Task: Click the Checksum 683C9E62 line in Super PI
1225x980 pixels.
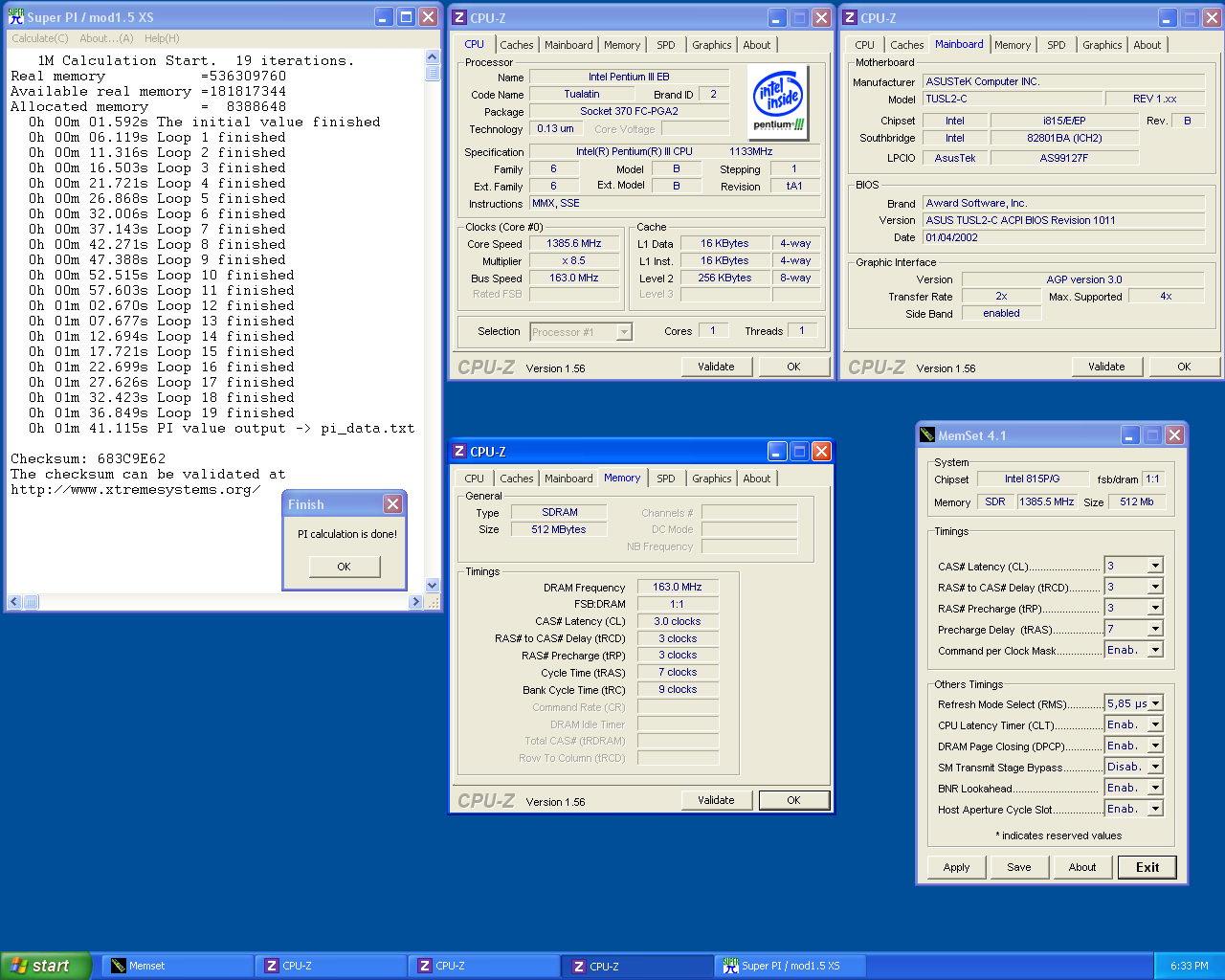Action: (88, 458)
